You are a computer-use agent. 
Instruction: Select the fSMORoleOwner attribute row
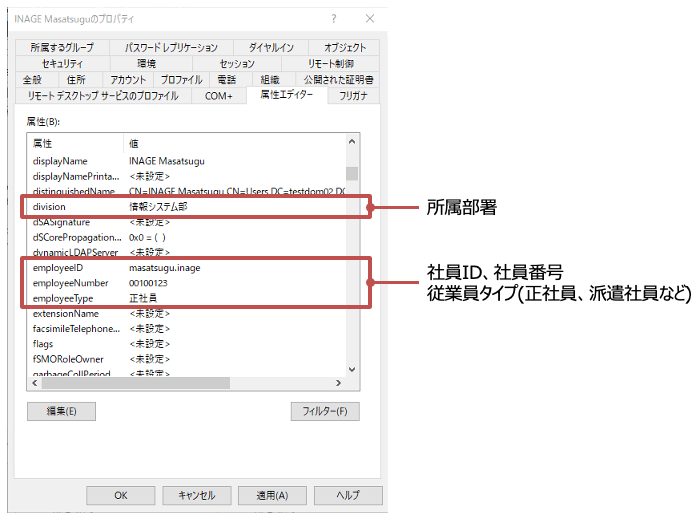coord(187,359)
